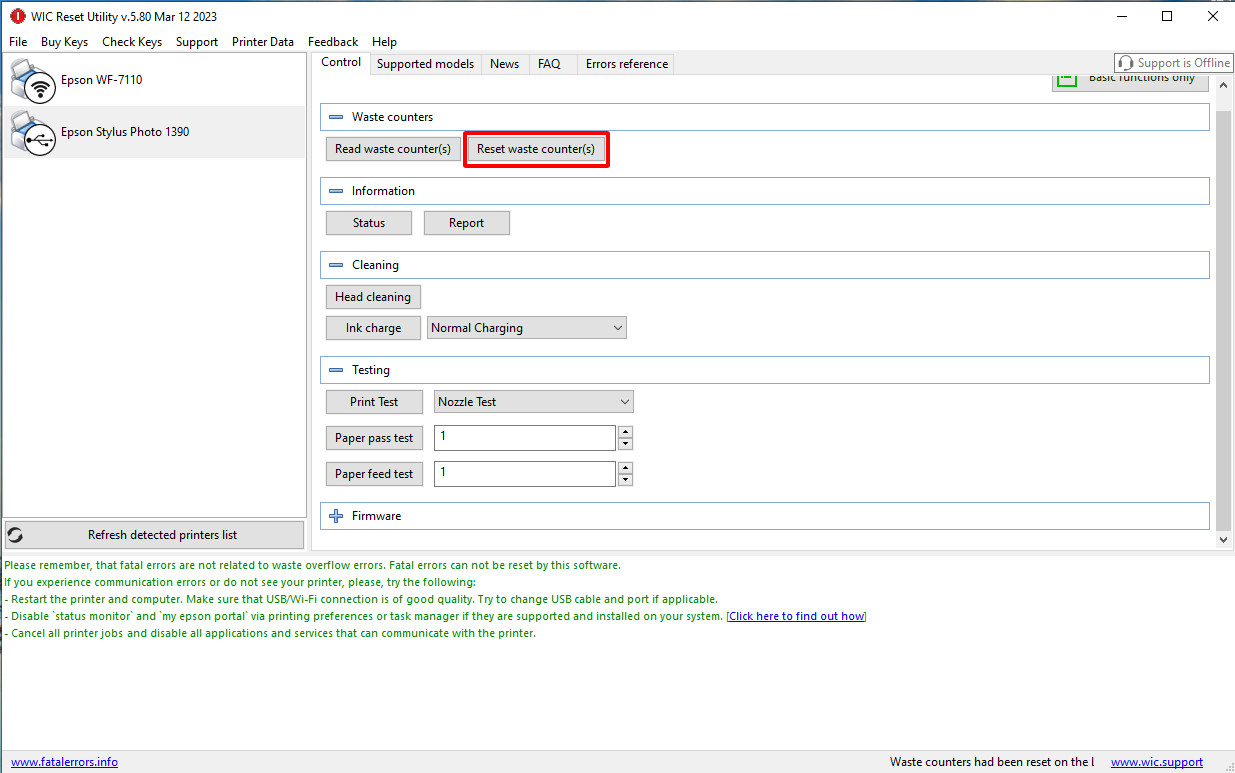
Task: Open the File menu
Action: (x=18, y=42)
